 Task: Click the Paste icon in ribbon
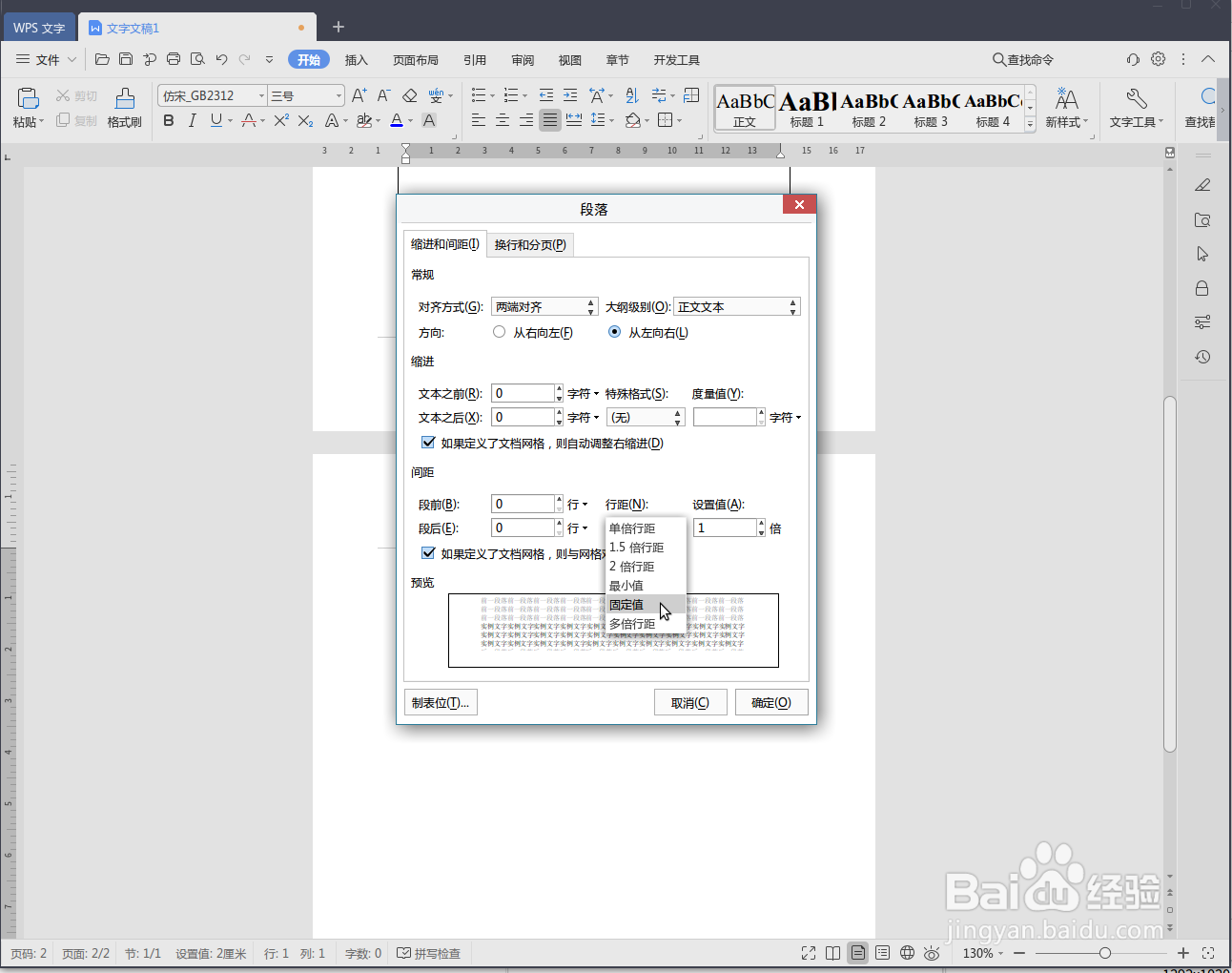pos(28,98)
